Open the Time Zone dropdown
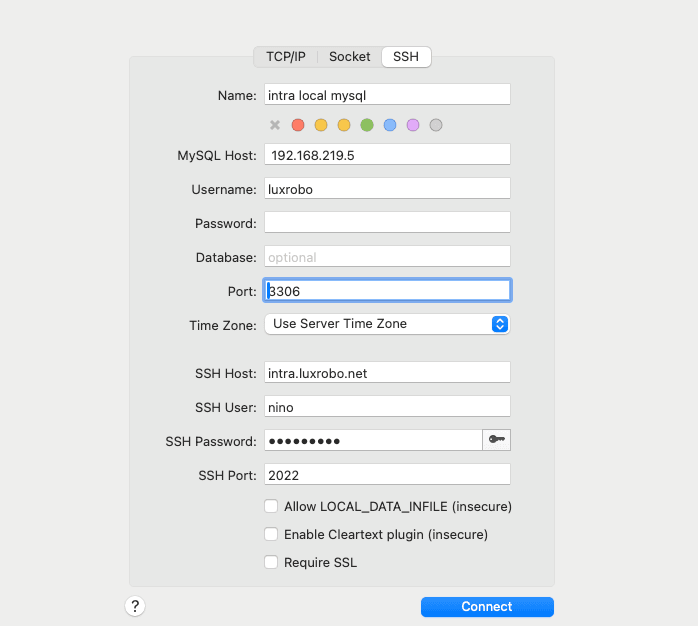The height and width of the screenshot is (626, 698). click(387, 324)
